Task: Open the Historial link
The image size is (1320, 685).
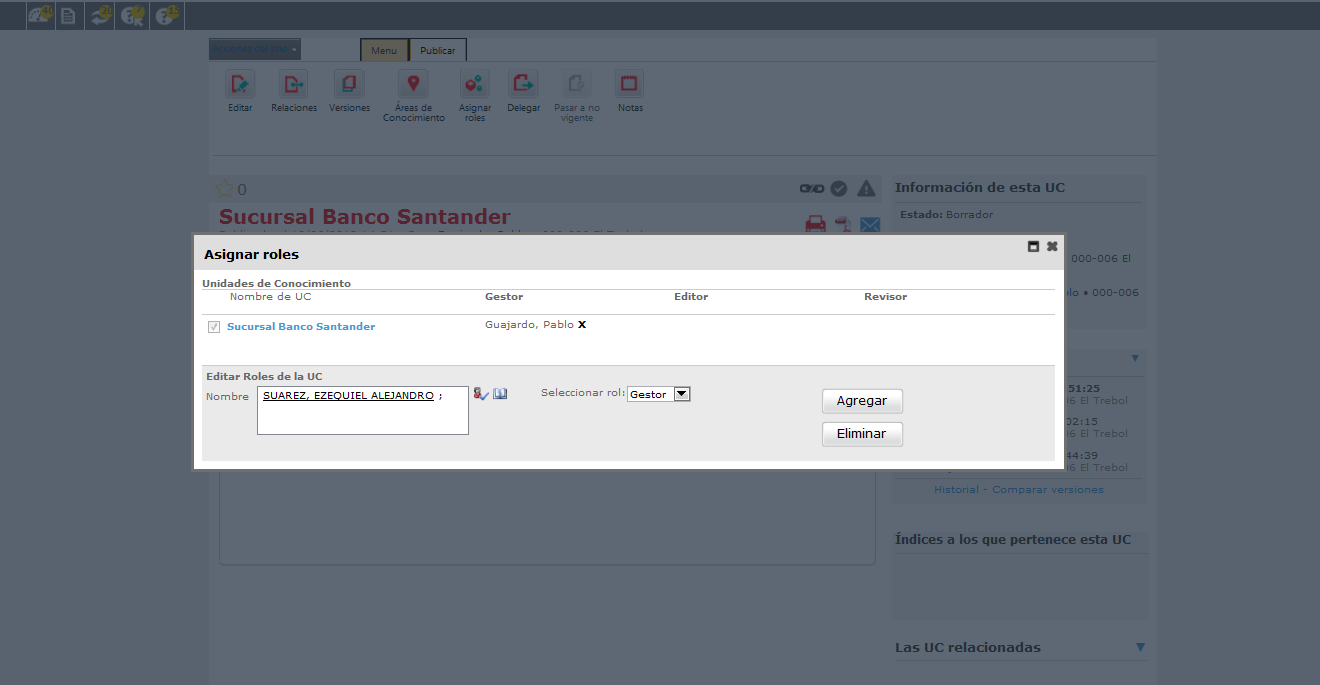Action: (x=956, y=490)
